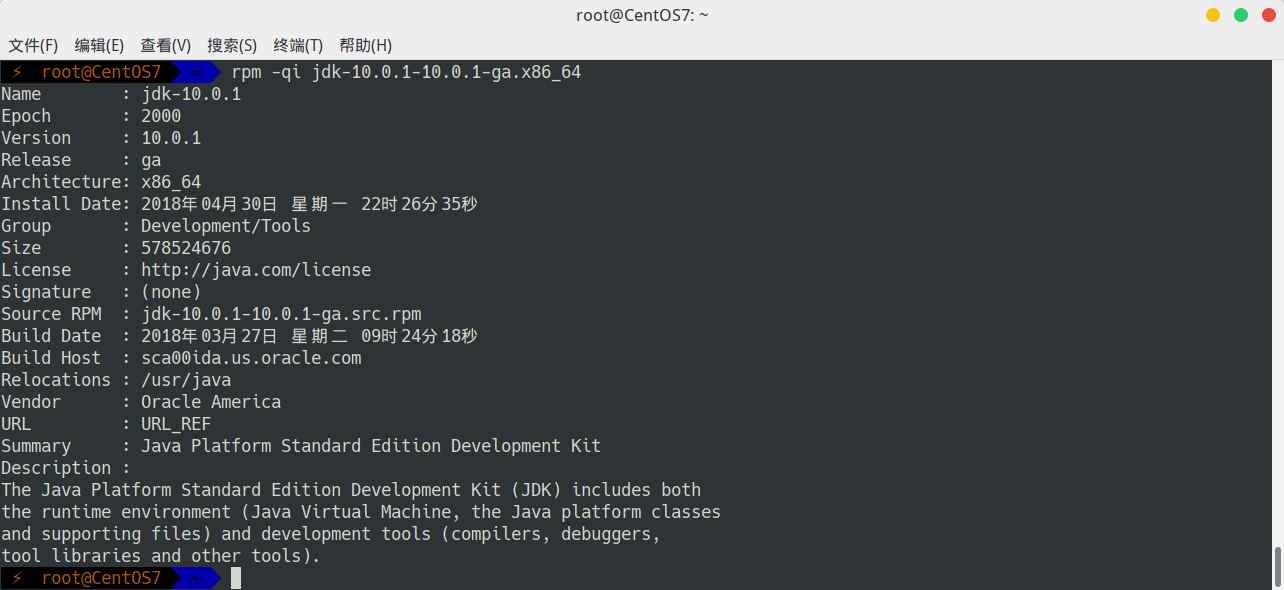Open the http://java.com/license link

256,270
